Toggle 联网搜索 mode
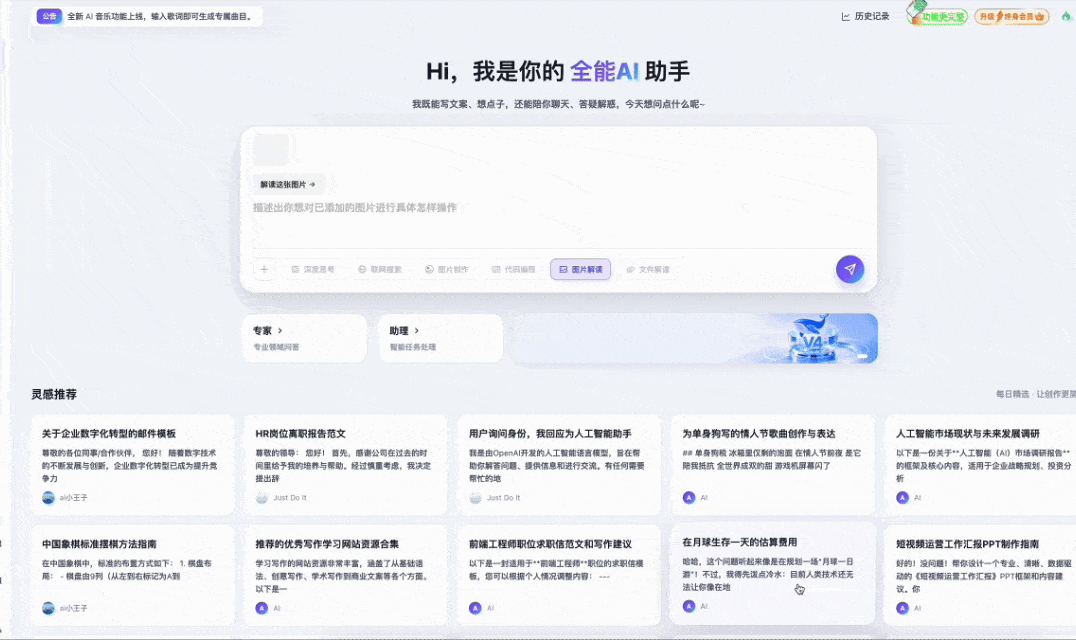This screenshot has height=640, width=1076. (x=379, y=270)
